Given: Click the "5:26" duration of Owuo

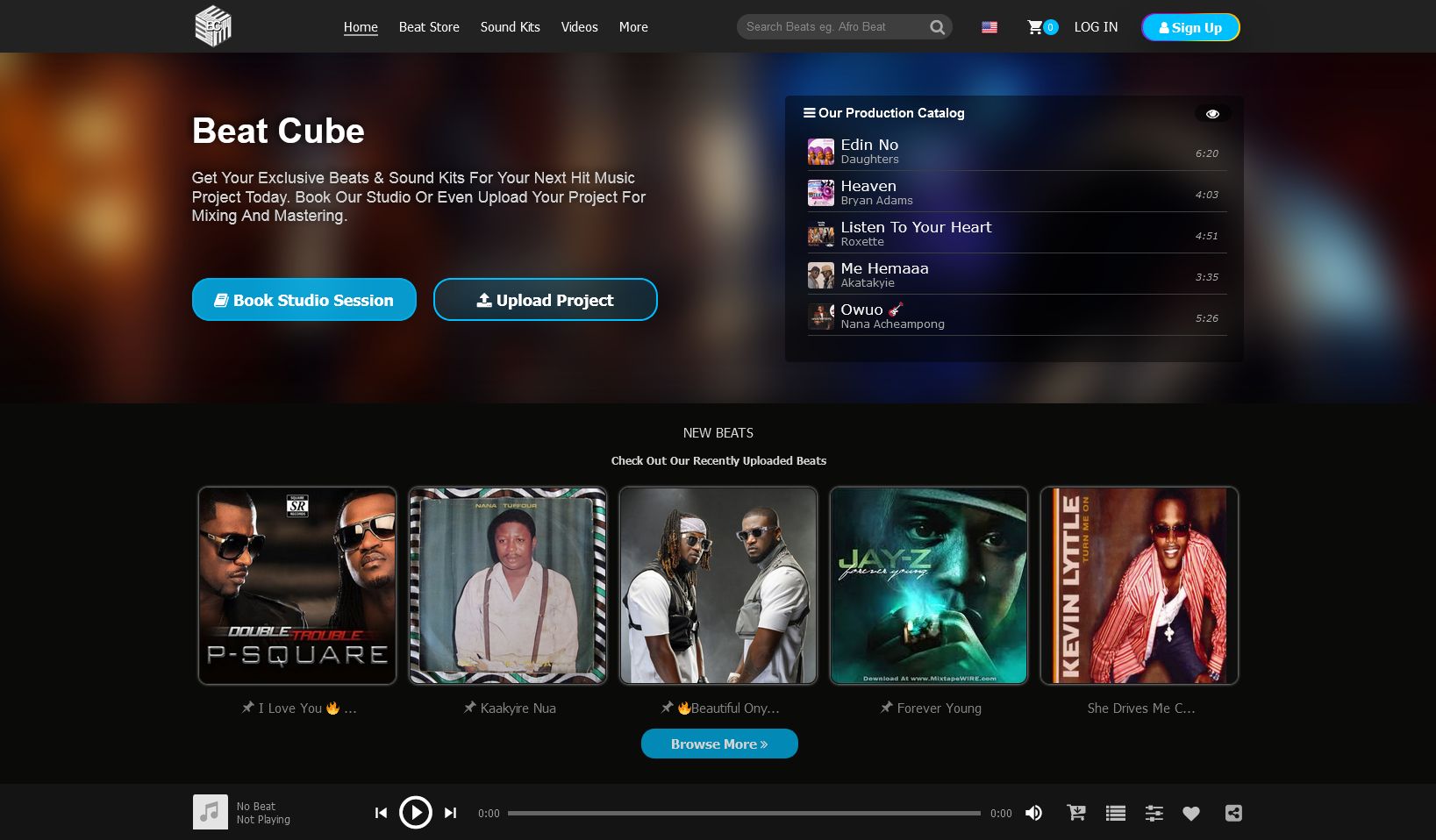Looking at the screenshot, I should (x=1207, y=318).
